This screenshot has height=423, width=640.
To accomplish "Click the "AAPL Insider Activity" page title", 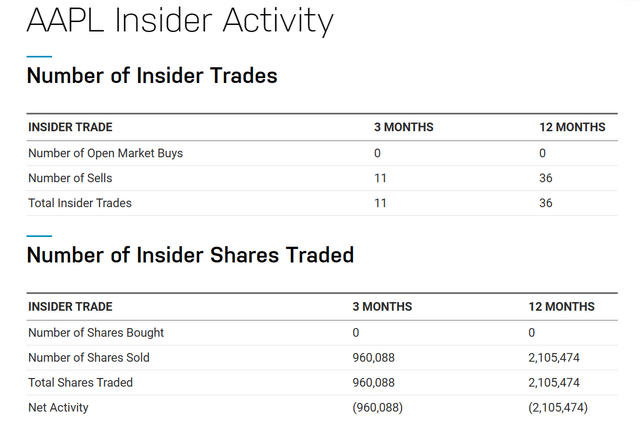I will [x=180, y=21].
